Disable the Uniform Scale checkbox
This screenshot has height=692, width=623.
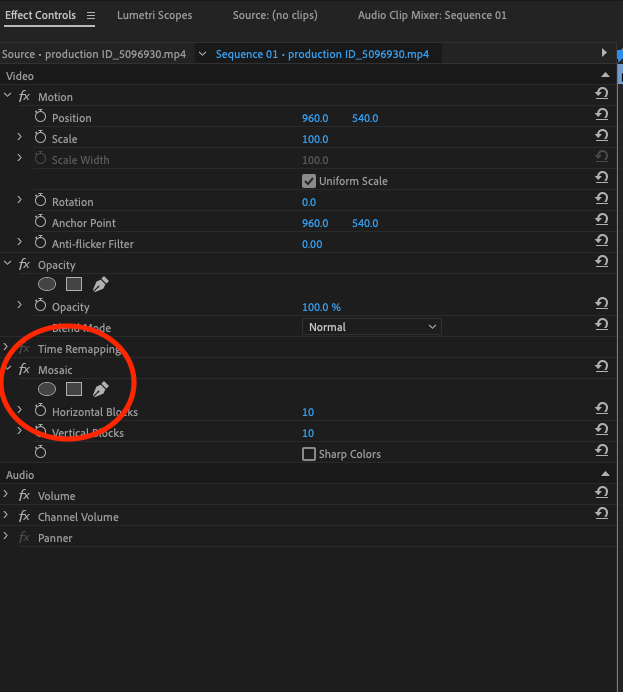[x=309, y=181]
